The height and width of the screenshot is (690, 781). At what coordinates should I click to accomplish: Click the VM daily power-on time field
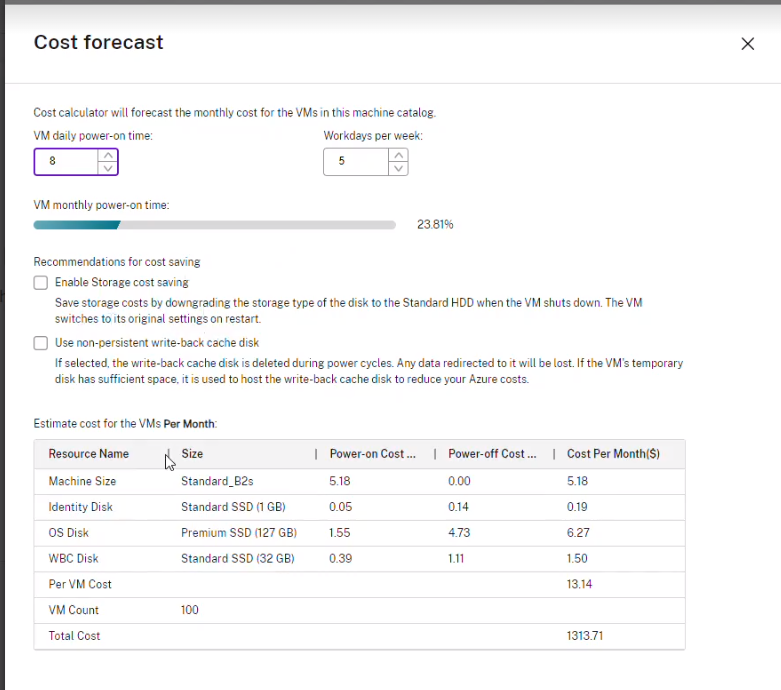coord(65,161)
